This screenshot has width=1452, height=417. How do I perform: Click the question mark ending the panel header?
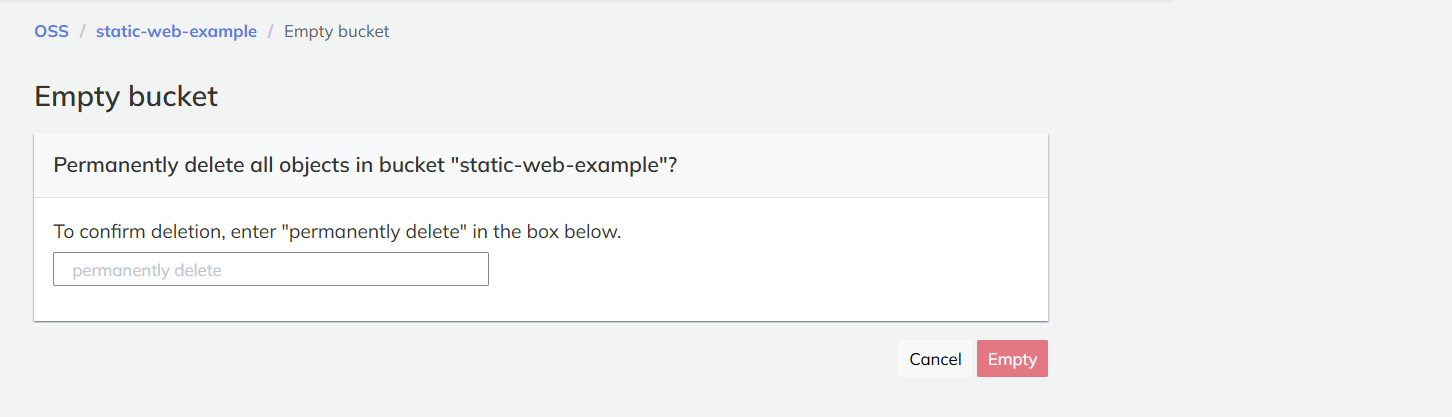coord(673,166)
